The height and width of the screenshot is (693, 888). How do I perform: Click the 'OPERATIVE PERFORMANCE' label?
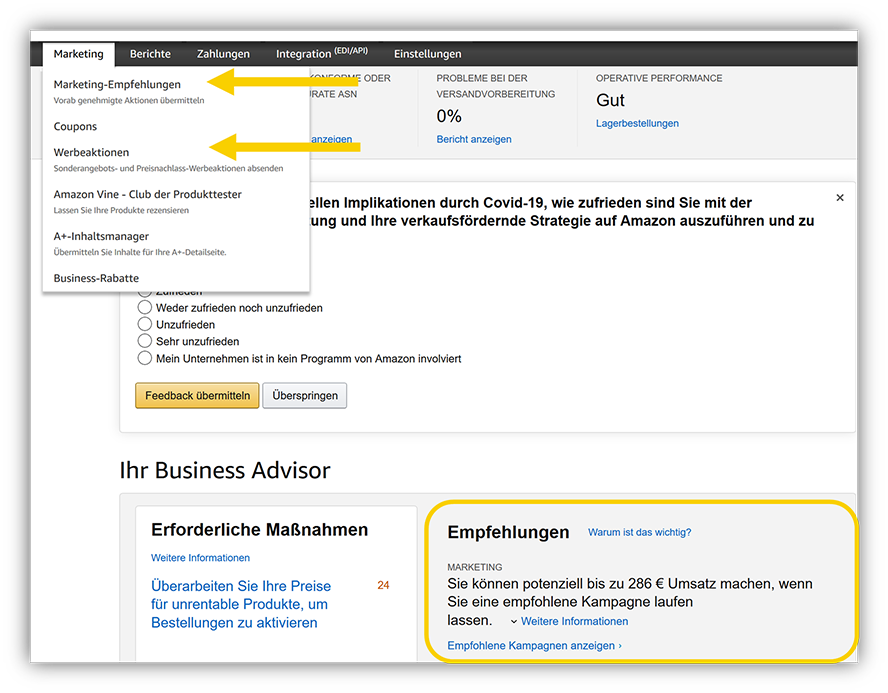coord(659,78)
